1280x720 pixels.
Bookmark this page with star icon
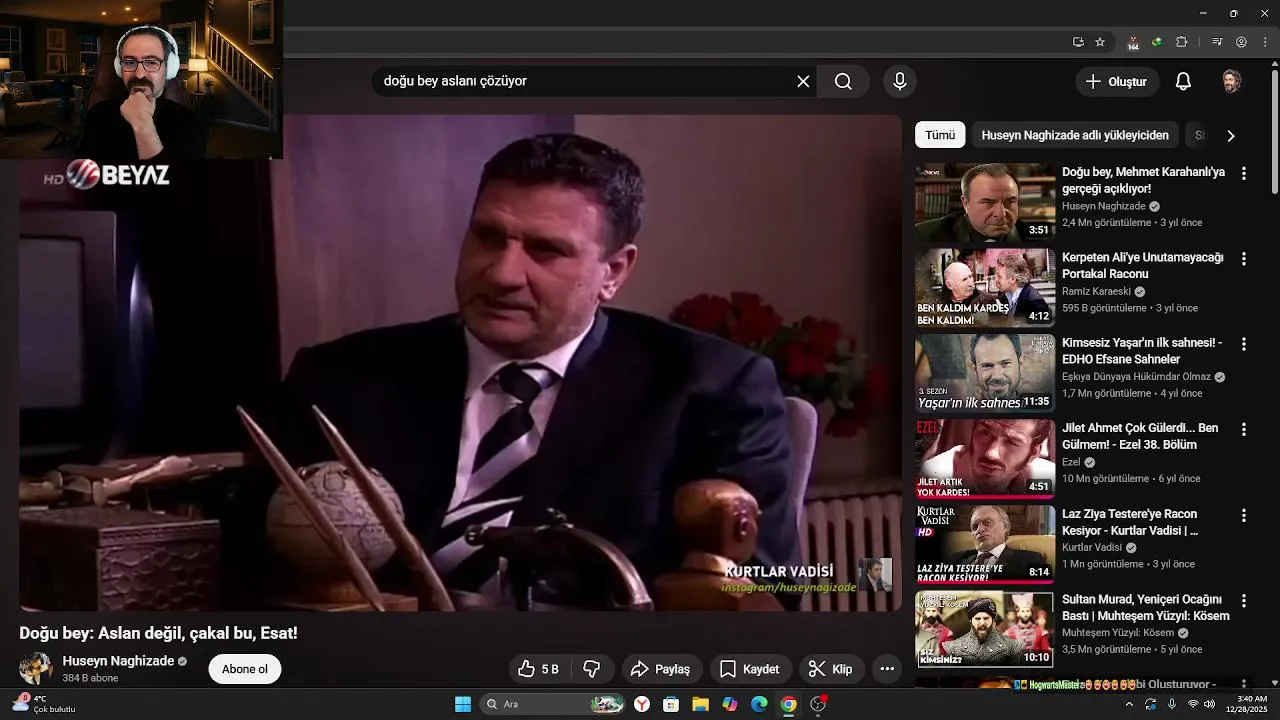pyautogui.click(x=1100, y=42)
